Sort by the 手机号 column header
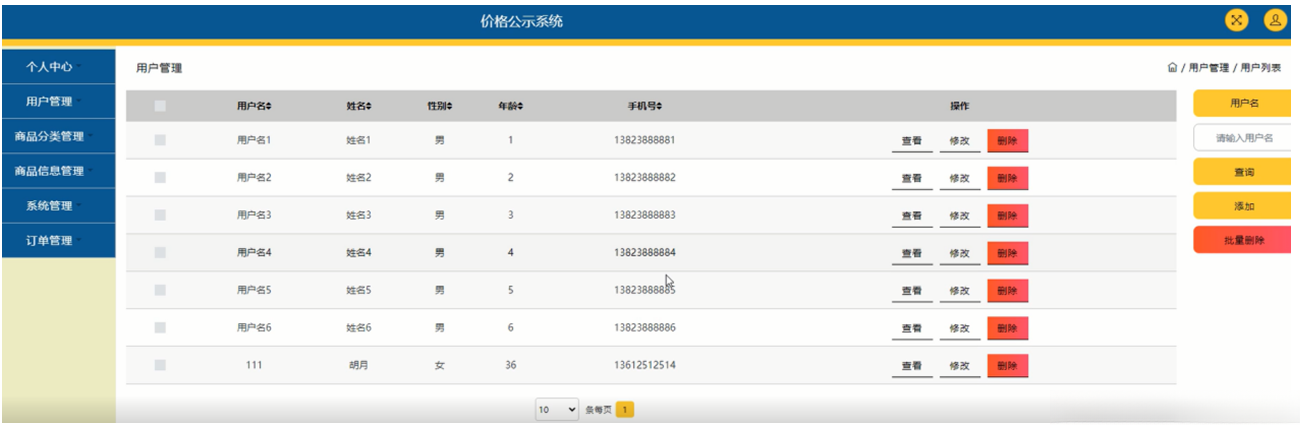Screen dimensions: 1300x425 point(645,106)
